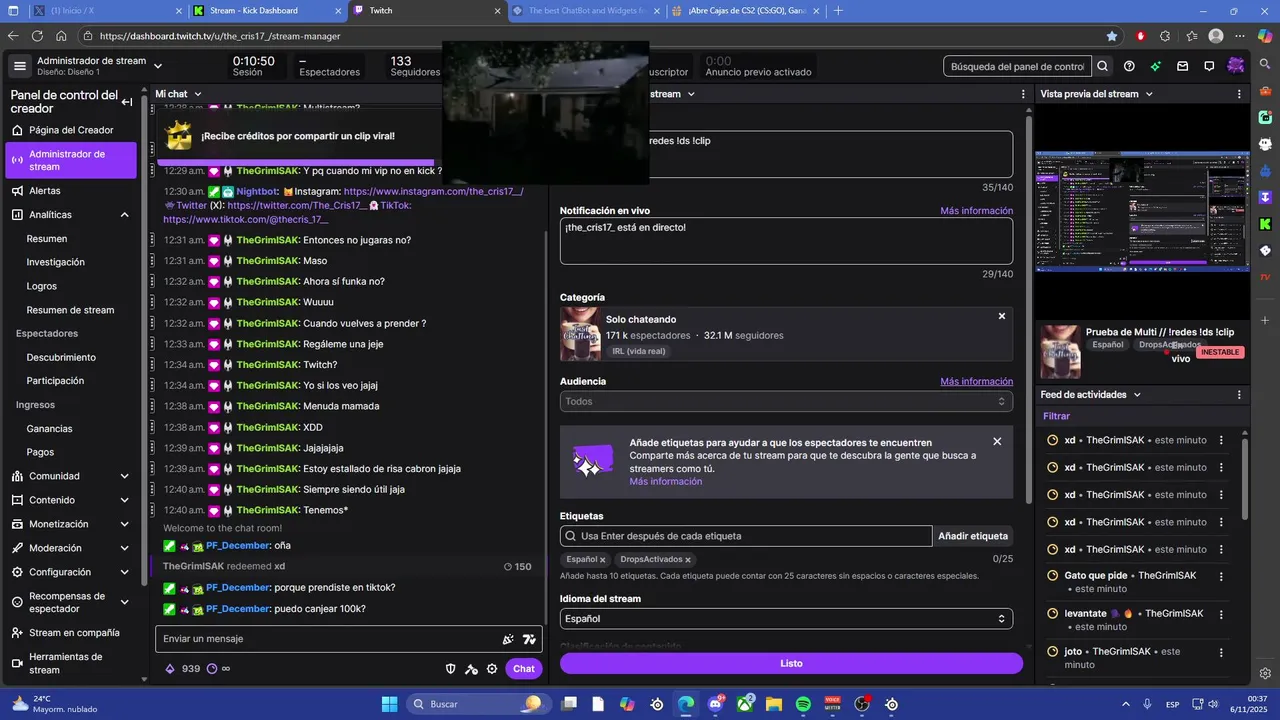This screenshot has width=1280, height=720.
Task: Click the green sparkle icon in header
Action: click(x=1156, y=66)
